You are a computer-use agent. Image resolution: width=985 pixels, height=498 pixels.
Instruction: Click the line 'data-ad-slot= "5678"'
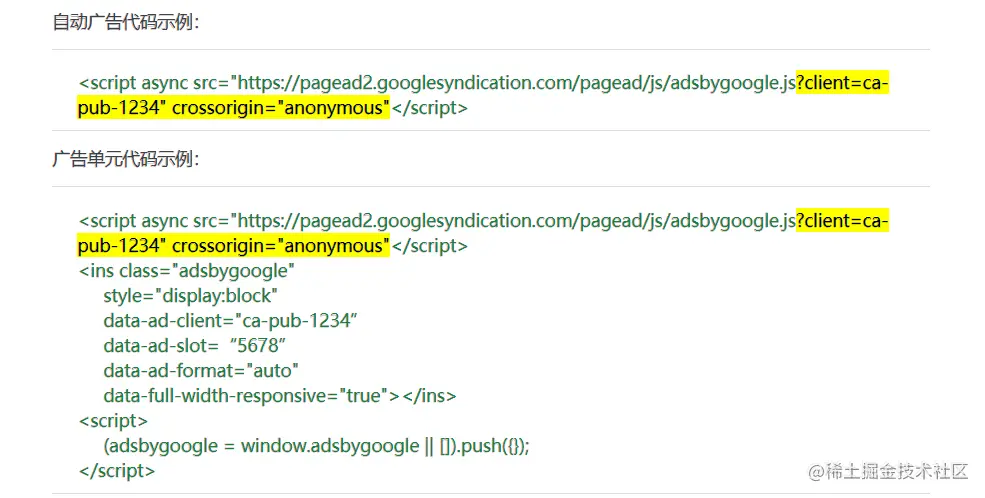(x=195, y=345)
